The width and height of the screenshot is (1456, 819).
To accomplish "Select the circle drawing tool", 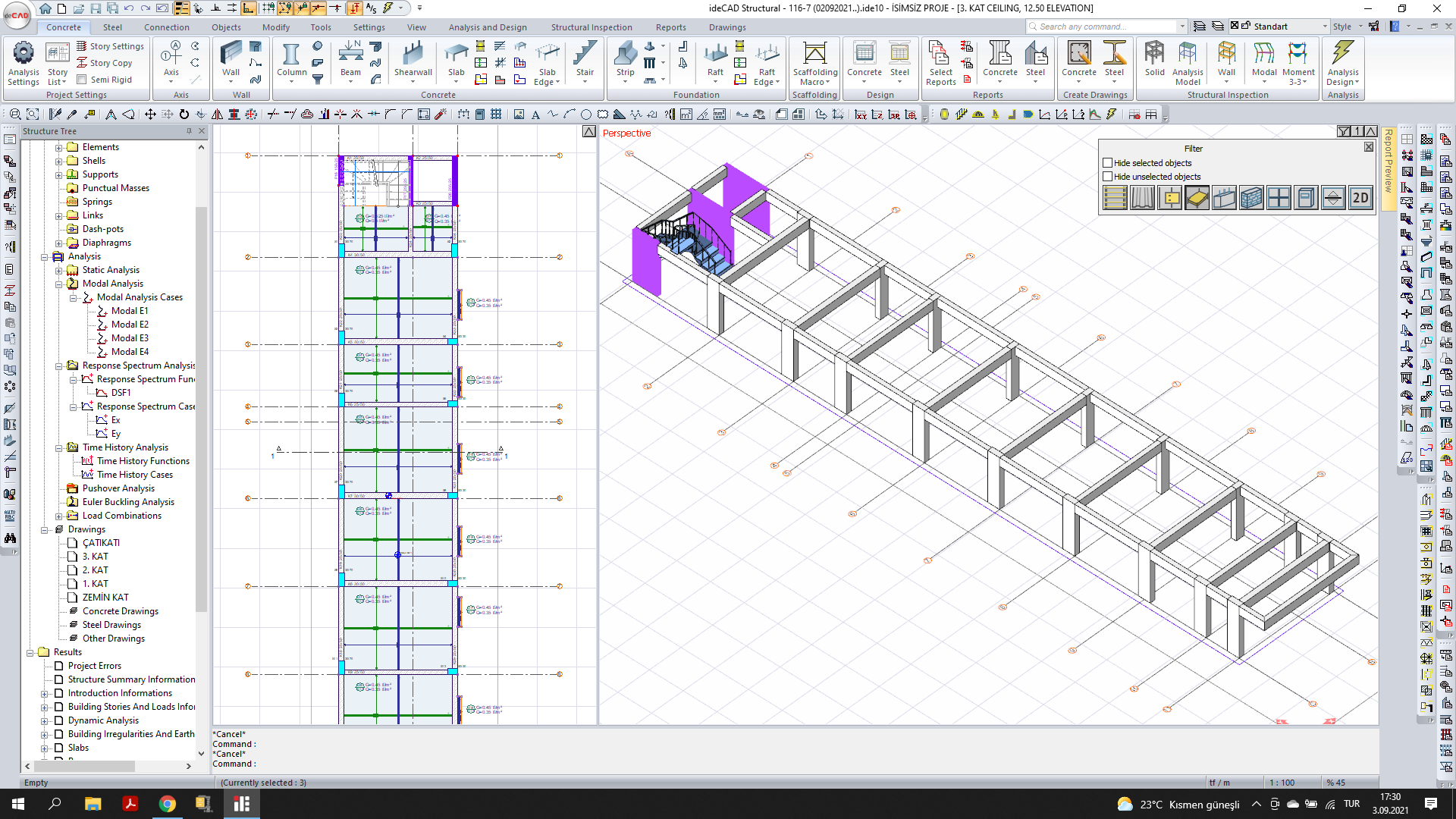I will click(586, 115).
